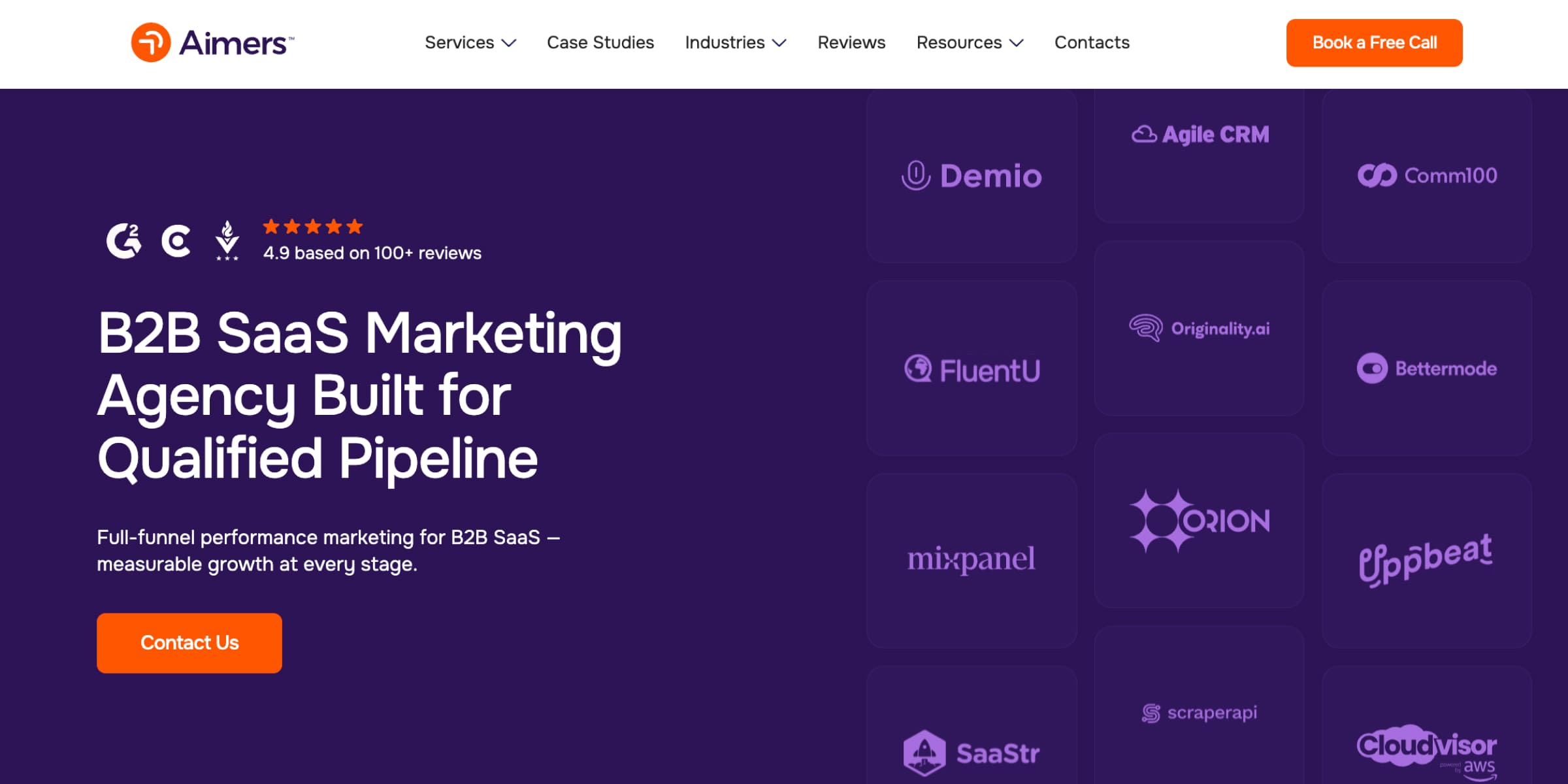
Task: Open the DesignRush review badge
Action: tap(227, 240)
